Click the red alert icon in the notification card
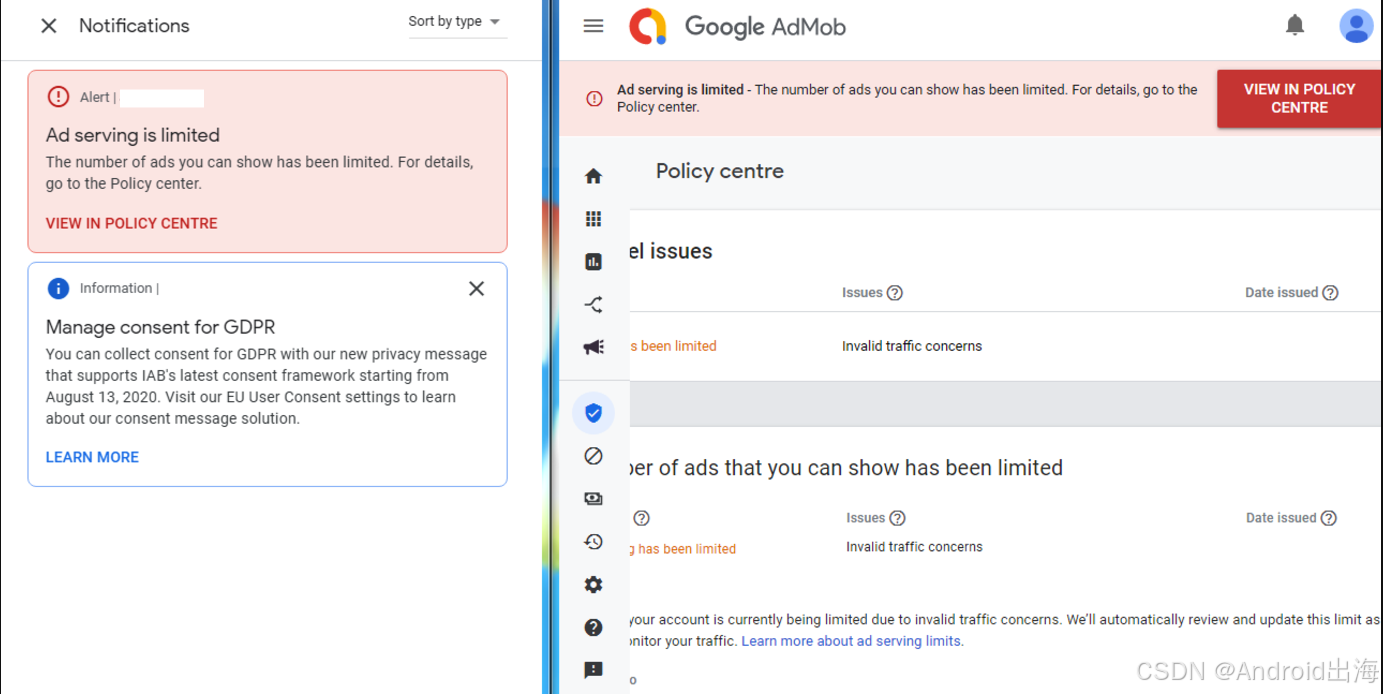This screenshot has height=694, width=1383. tap(58, 97)
